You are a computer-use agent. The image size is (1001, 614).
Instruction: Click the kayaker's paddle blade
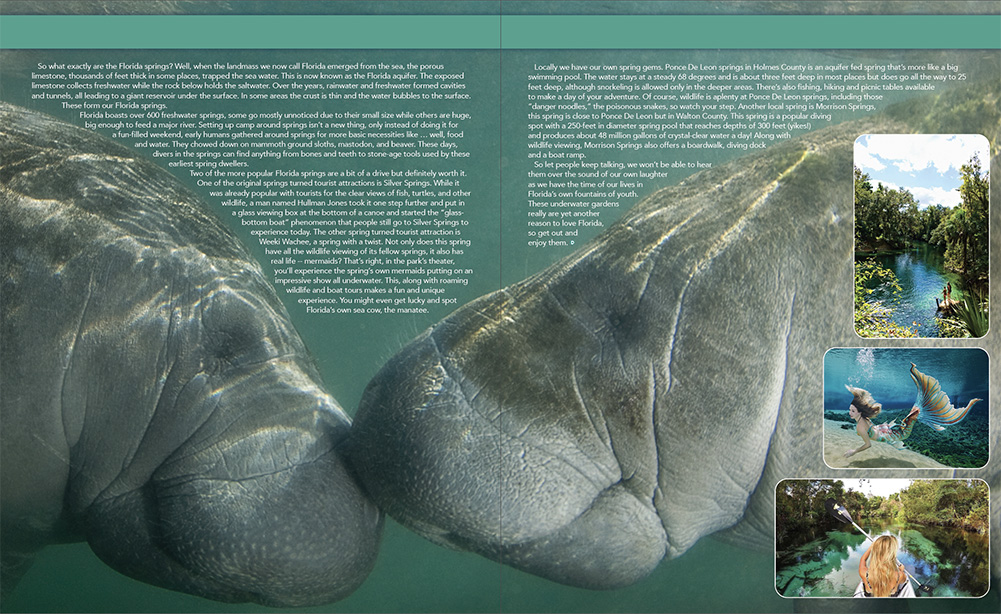click(840, 515)
